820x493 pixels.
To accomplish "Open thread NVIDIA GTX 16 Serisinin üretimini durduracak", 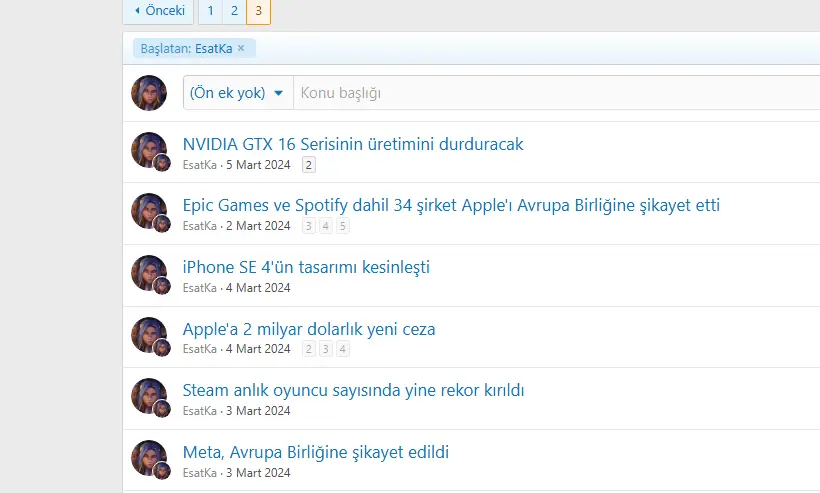I will click(x=353, y=144).
